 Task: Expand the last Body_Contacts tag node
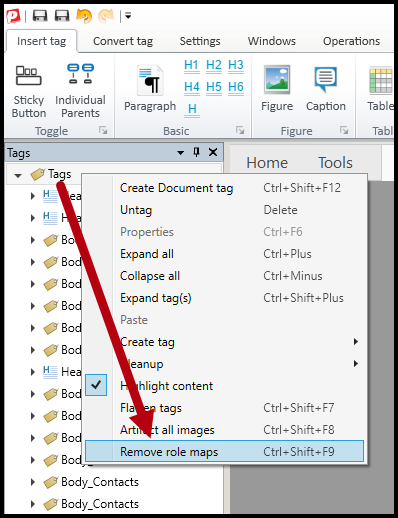(x=33, y=504)
